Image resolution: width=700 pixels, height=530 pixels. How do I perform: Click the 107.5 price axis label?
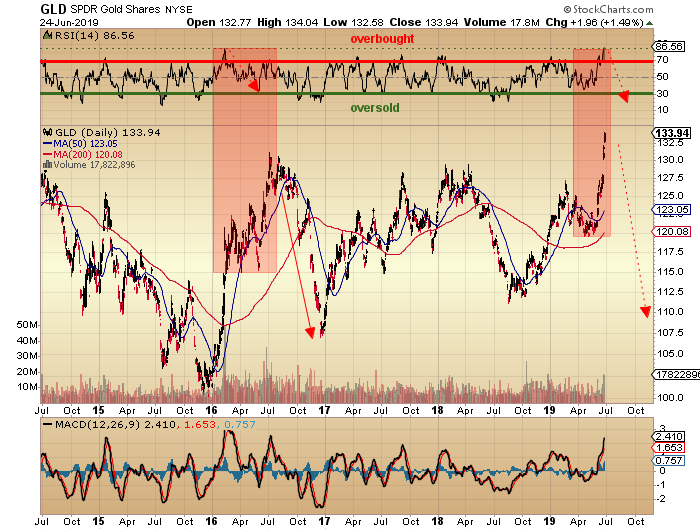click(670, 333)
